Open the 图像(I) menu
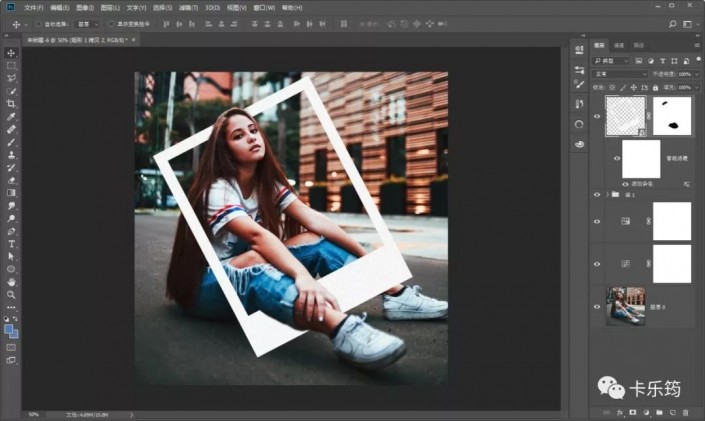The height and width of the screenshot is (421, 705). [85, 8]
